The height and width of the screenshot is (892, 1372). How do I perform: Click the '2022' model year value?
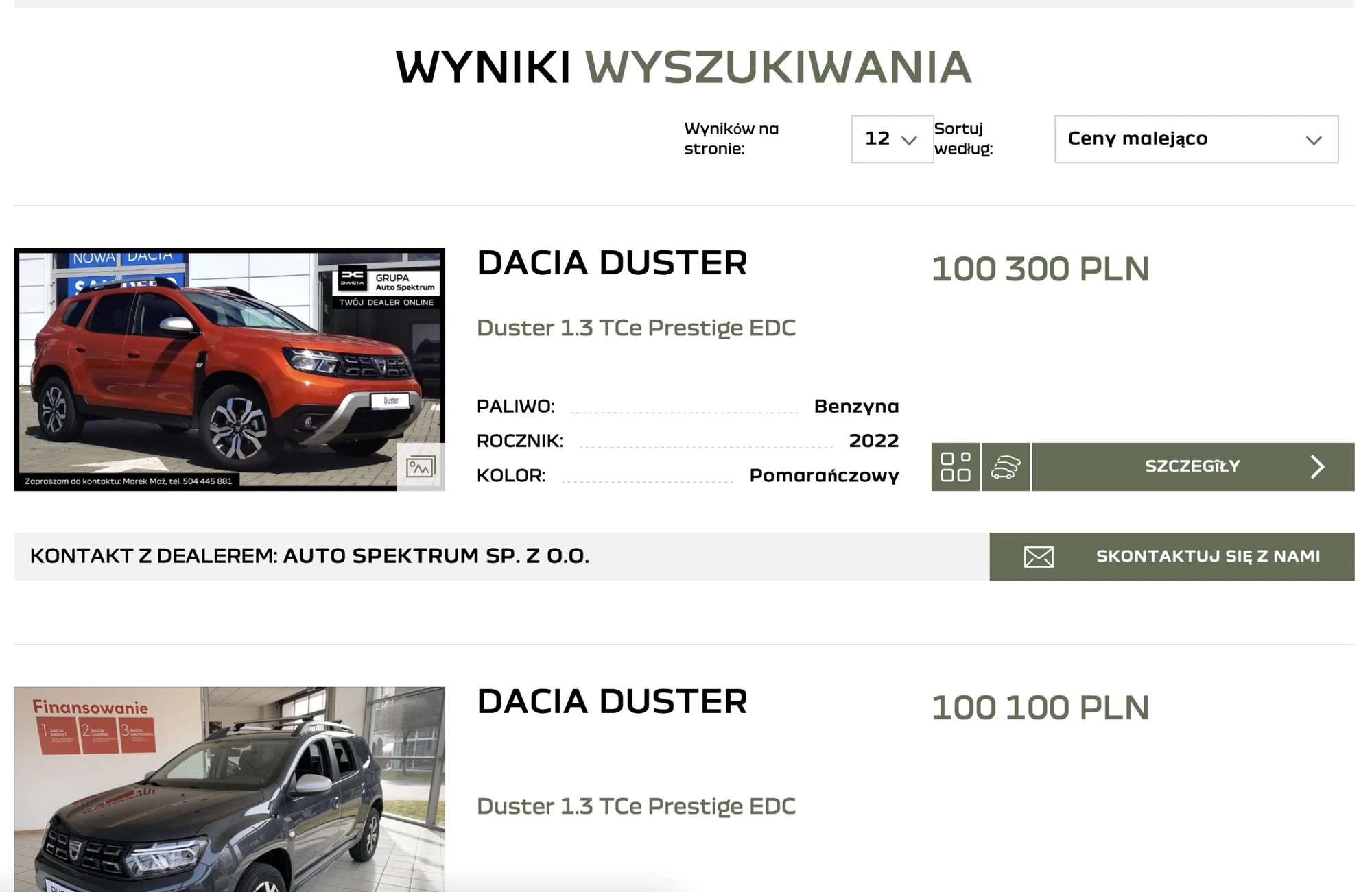pyautogui.click(x=874, y=441)
